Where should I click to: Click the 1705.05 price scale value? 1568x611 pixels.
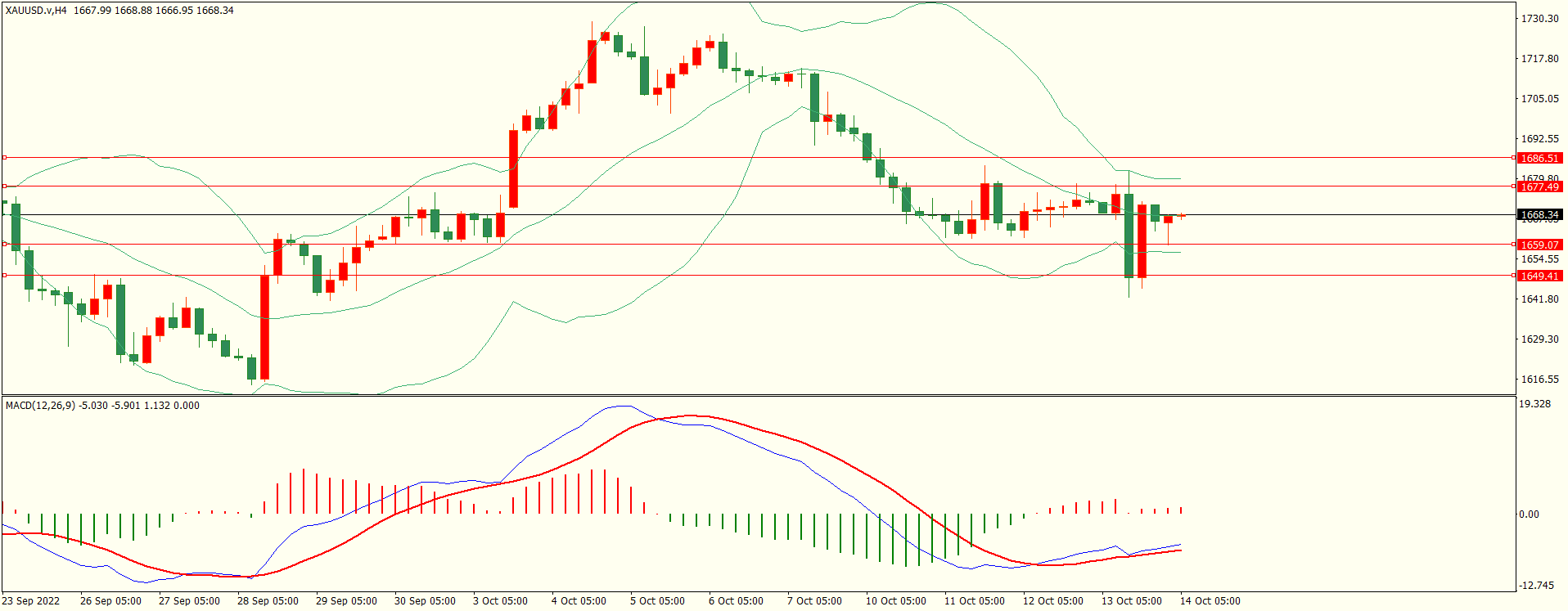[1539, 98]
